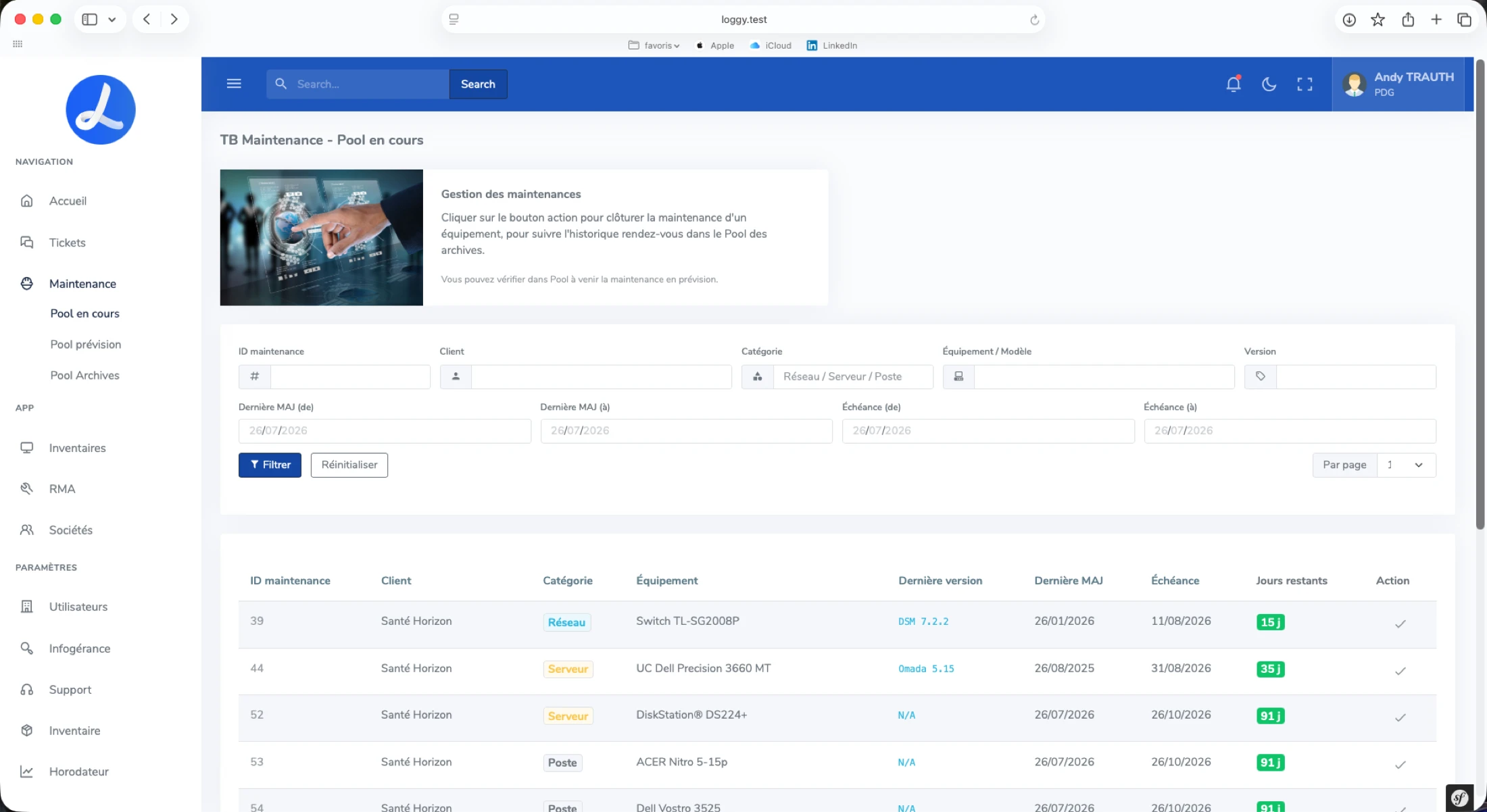Click the page's vertical scrollbar
Screen dimensions: 1487x812
pos(1480,294)
